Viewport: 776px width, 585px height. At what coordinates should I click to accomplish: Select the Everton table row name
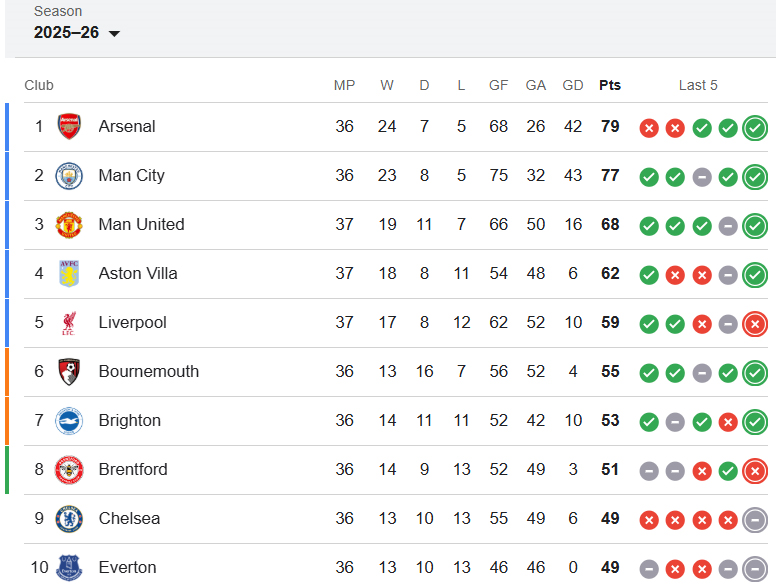[x=128, y=568]
